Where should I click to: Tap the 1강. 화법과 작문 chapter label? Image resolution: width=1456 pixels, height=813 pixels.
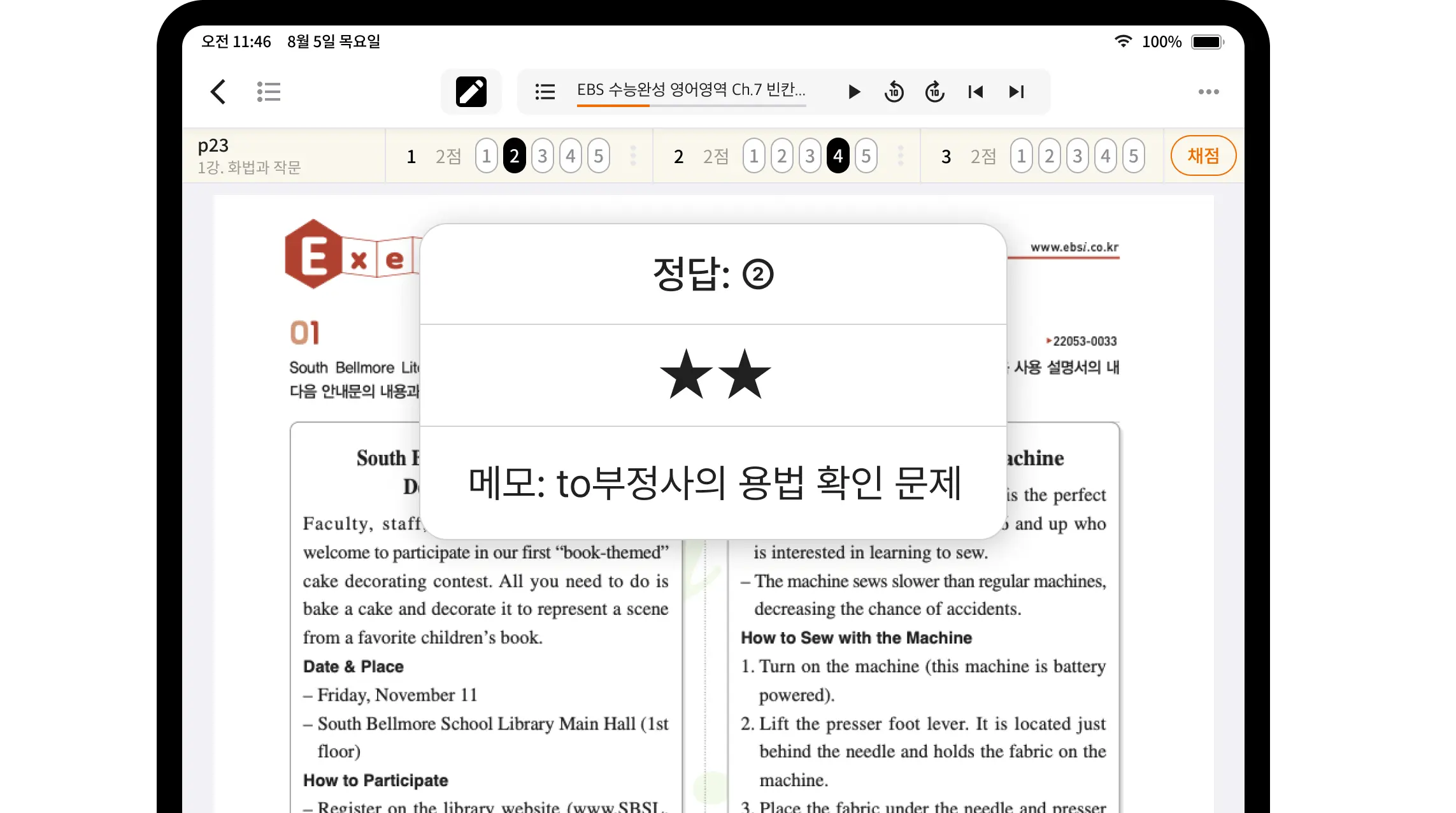tap(249, 168)
